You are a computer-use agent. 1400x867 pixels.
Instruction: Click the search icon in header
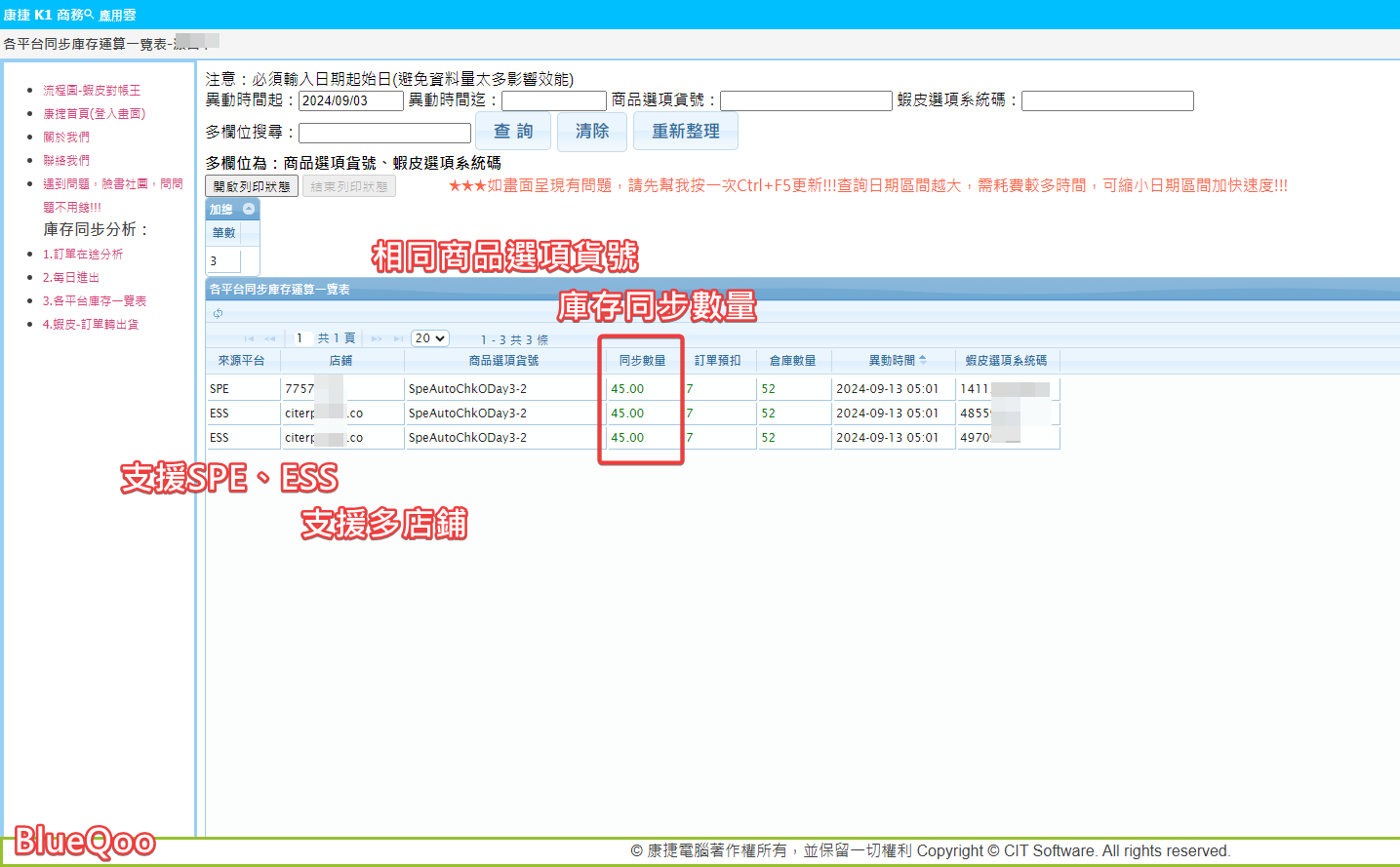click(90, 14)
